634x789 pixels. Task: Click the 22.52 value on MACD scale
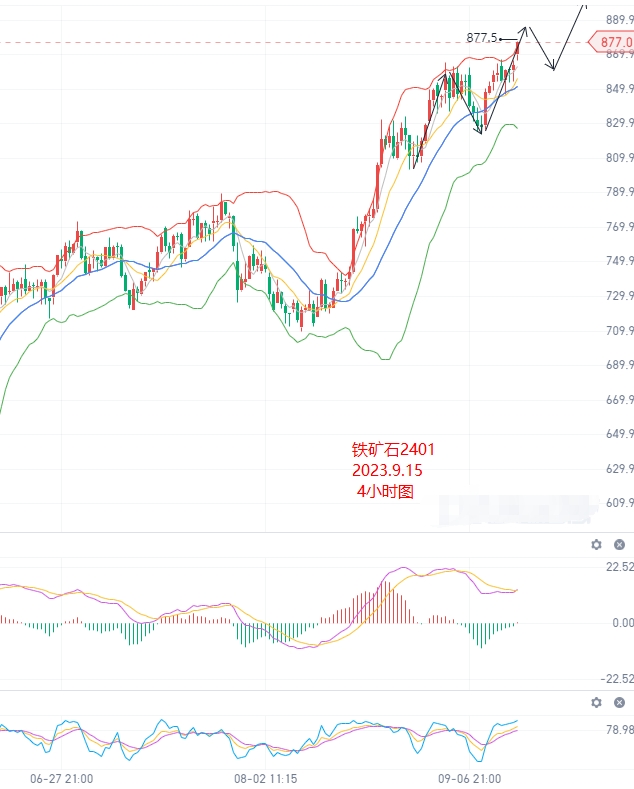(x=619, y=567)
